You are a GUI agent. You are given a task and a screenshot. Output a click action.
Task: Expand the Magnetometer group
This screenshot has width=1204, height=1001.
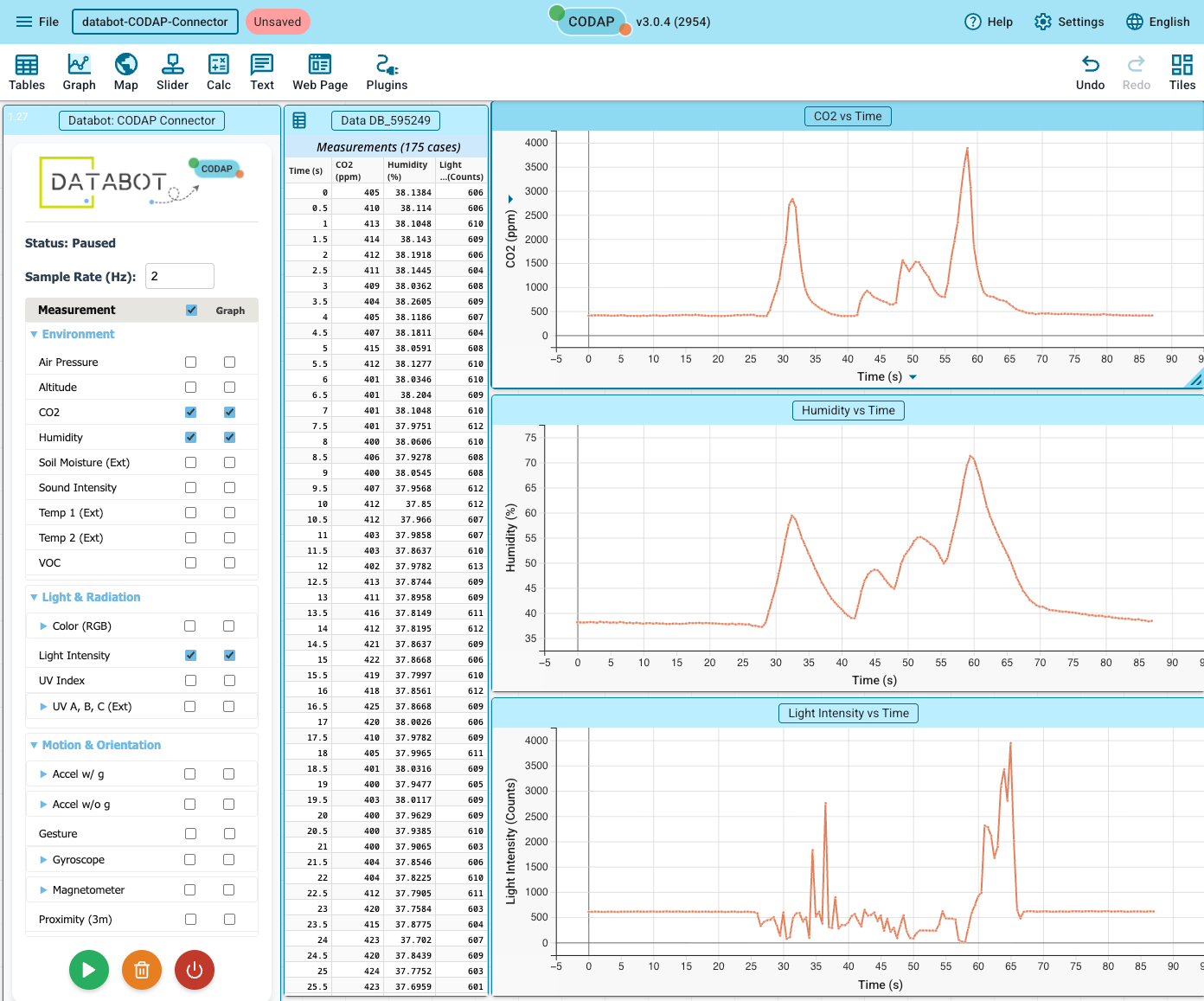[43, 890]
